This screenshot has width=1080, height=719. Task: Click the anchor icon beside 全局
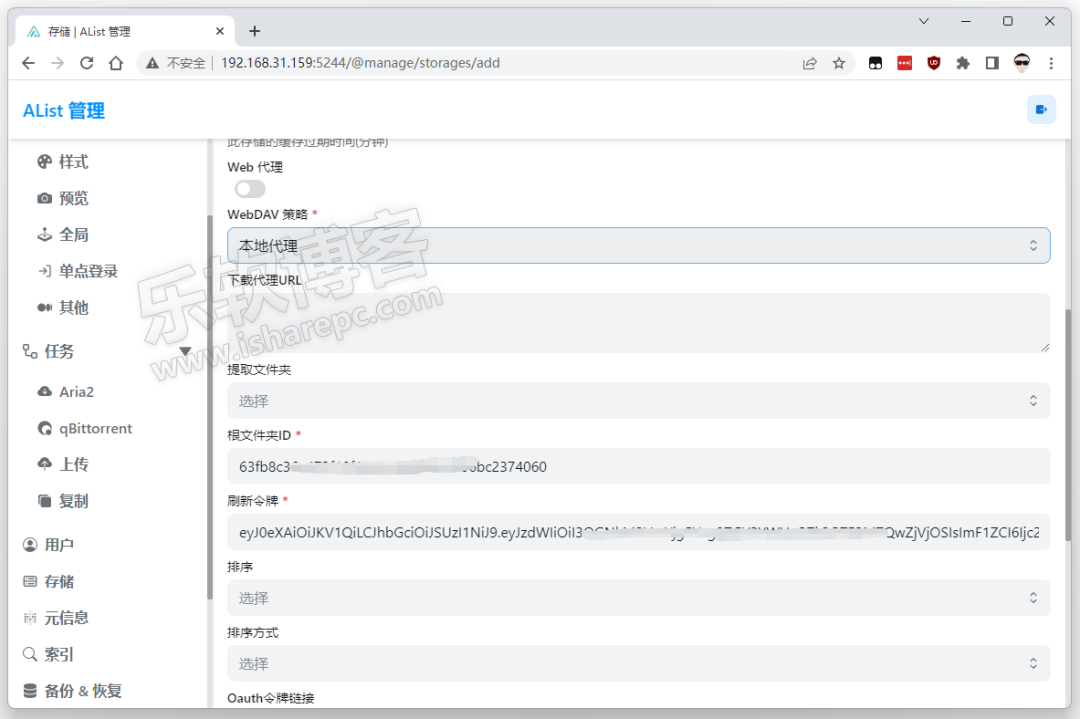point(45,235)
